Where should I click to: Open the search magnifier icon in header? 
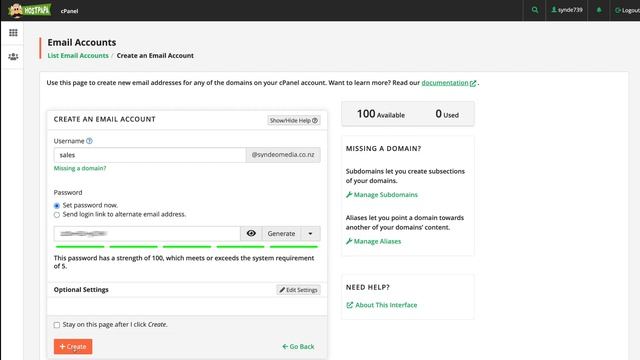(x=535, y=10)
